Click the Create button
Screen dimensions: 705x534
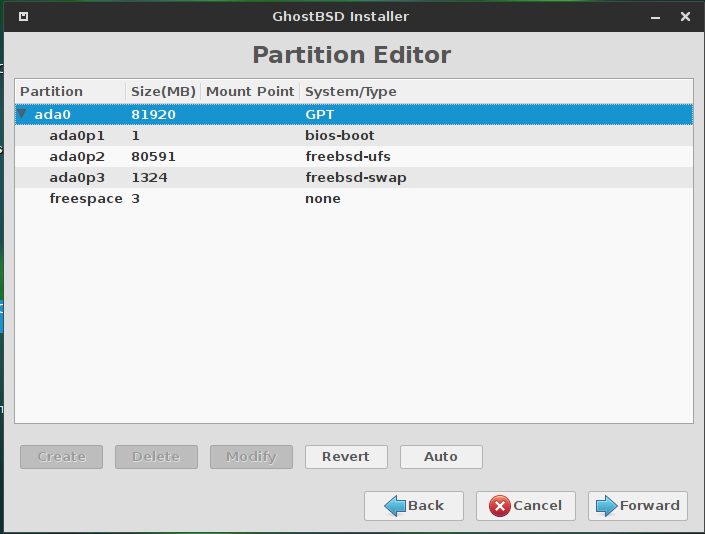(61, 457)
